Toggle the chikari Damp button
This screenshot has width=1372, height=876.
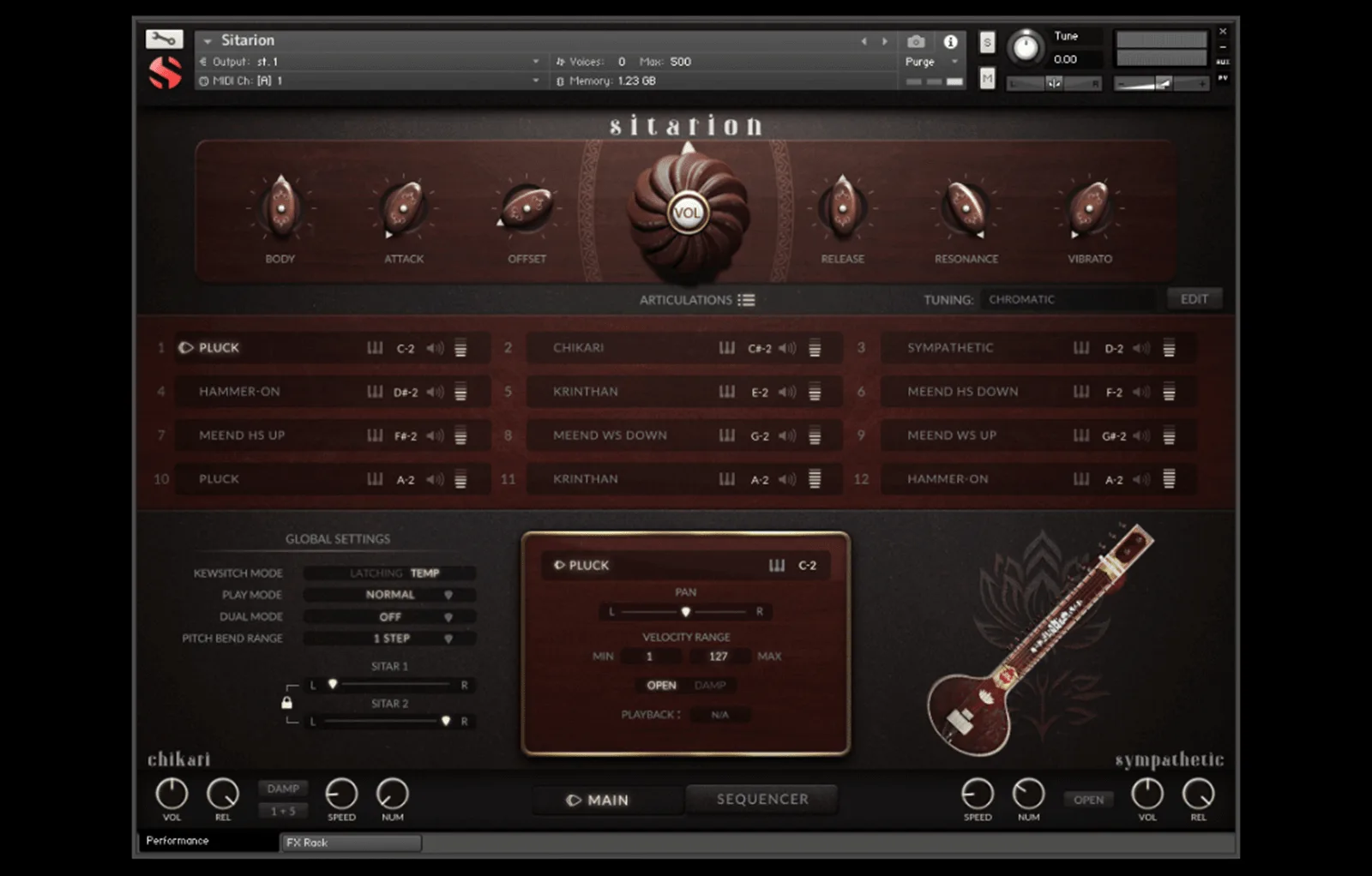[283, 789]
